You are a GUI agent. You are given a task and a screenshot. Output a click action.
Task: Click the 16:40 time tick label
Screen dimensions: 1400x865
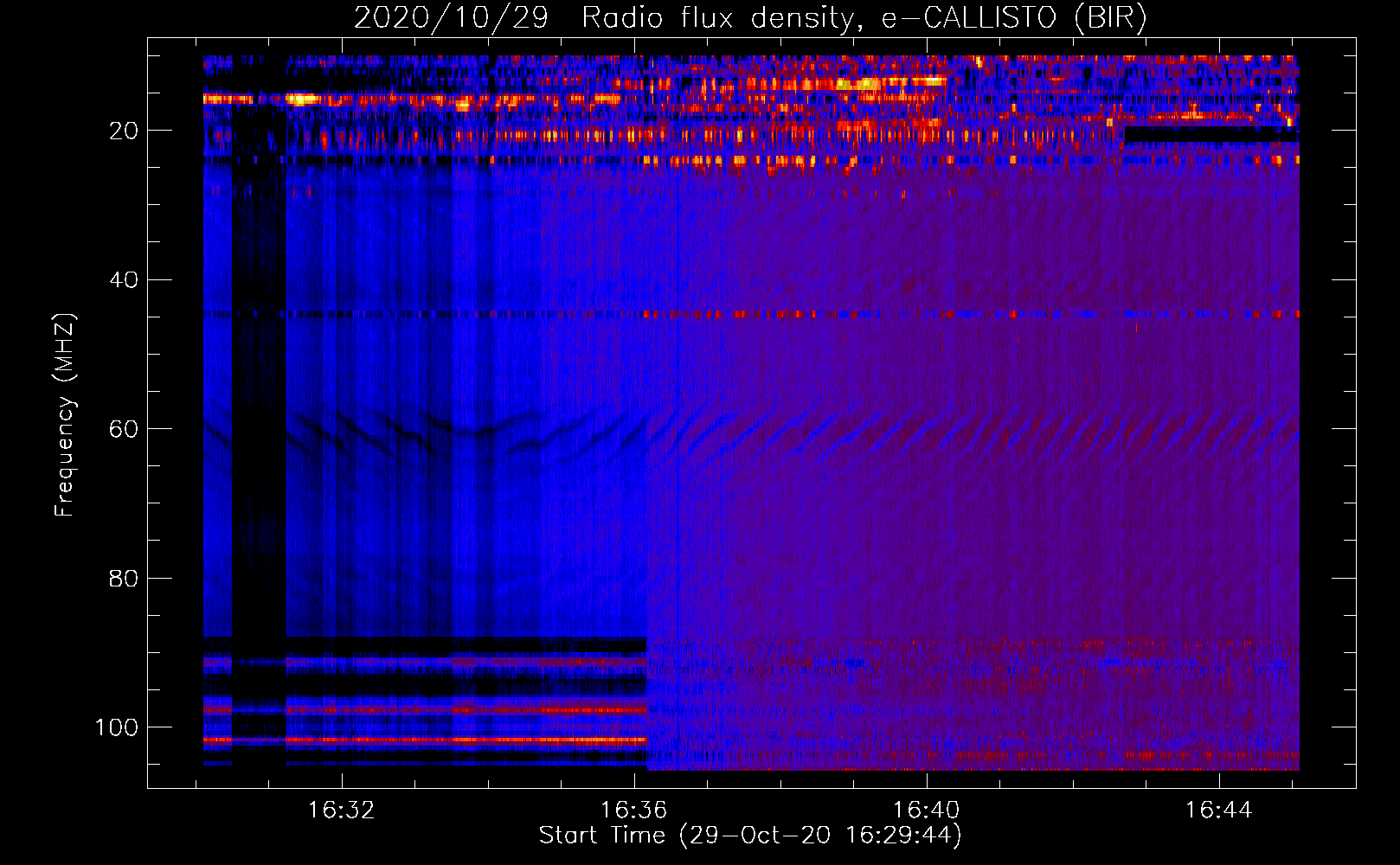coord(927,811)
